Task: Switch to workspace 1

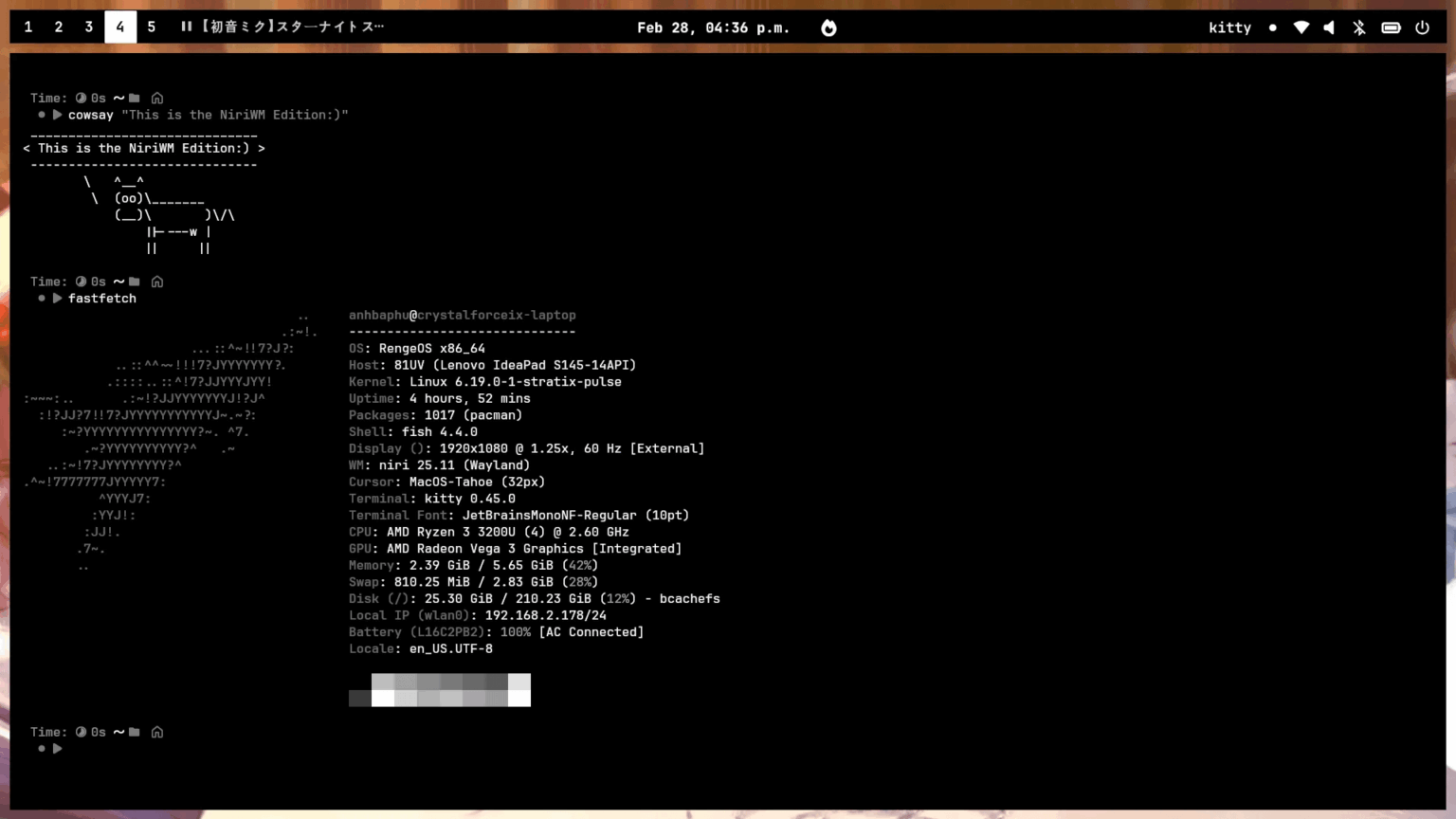Action: click(x=28, y=27)
